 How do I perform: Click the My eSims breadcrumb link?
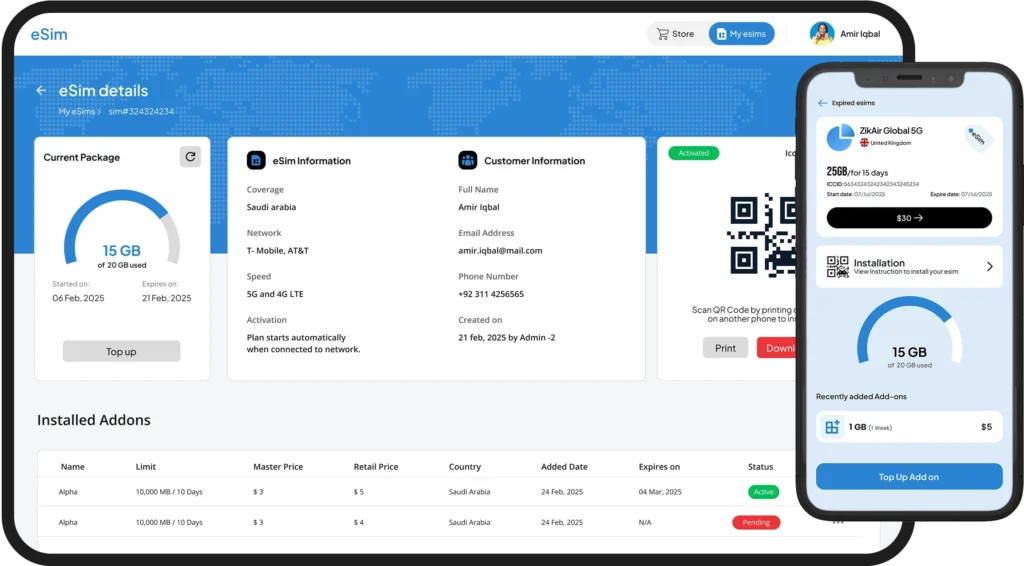click(x=77, y=111)
